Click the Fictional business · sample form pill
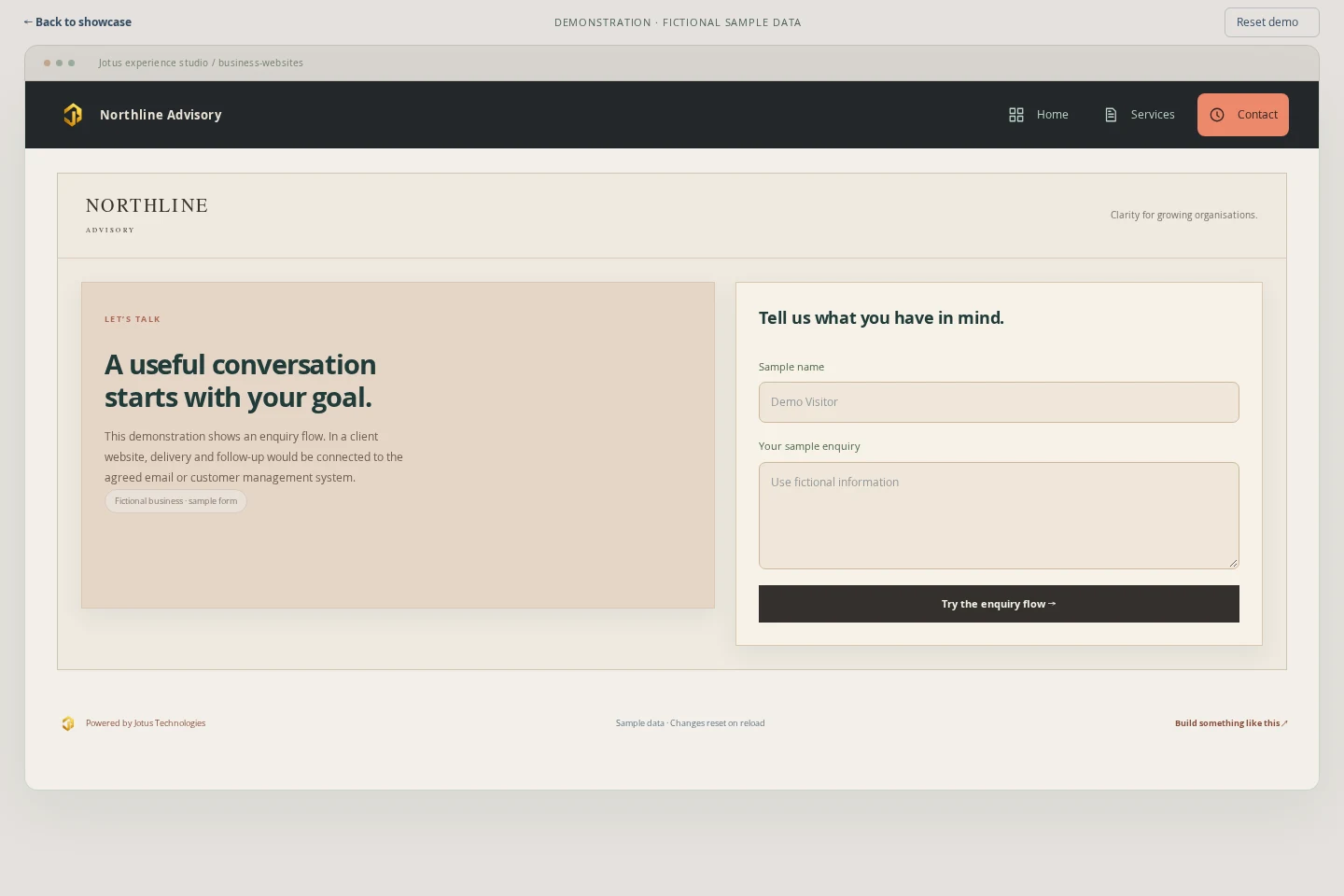 click(x=175, y=501)
